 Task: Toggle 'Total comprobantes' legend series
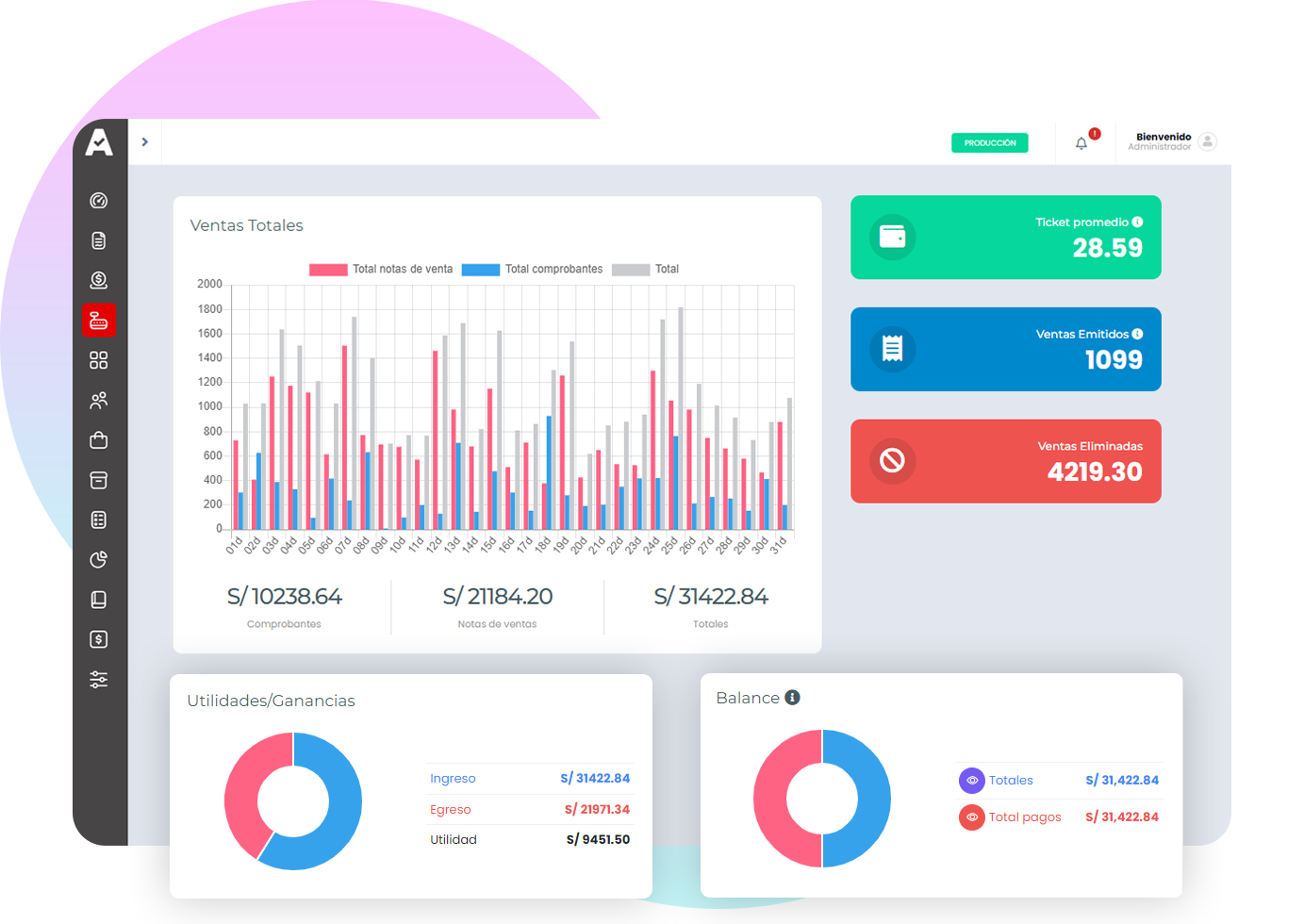pyautogui.click(x=533, y=270)
